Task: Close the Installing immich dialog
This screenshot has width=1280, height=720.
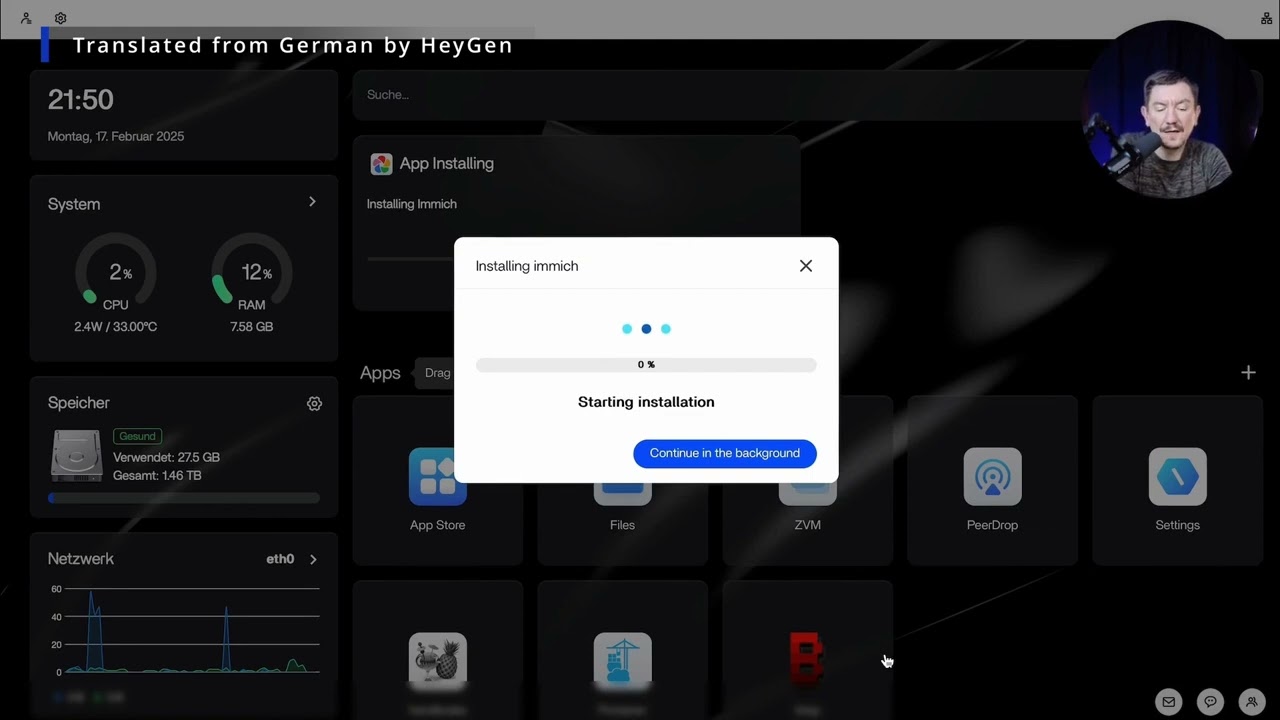Action: tap(806, 266)
